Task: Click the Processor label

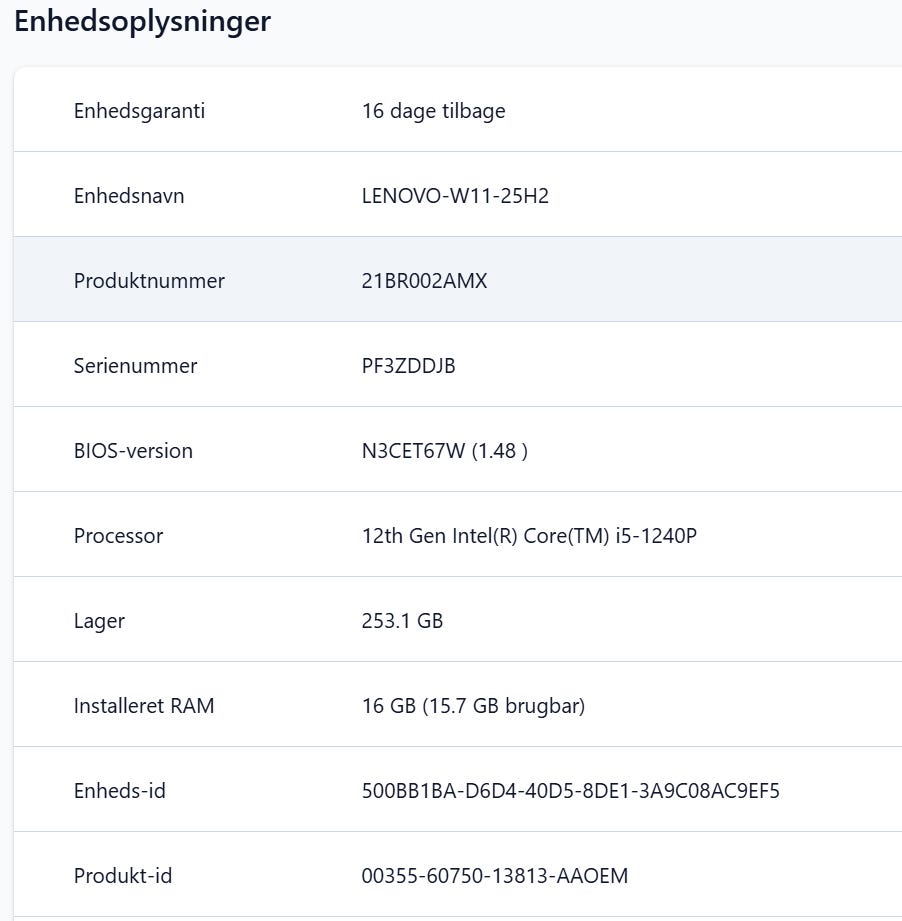Action: (x=118, y=536)
